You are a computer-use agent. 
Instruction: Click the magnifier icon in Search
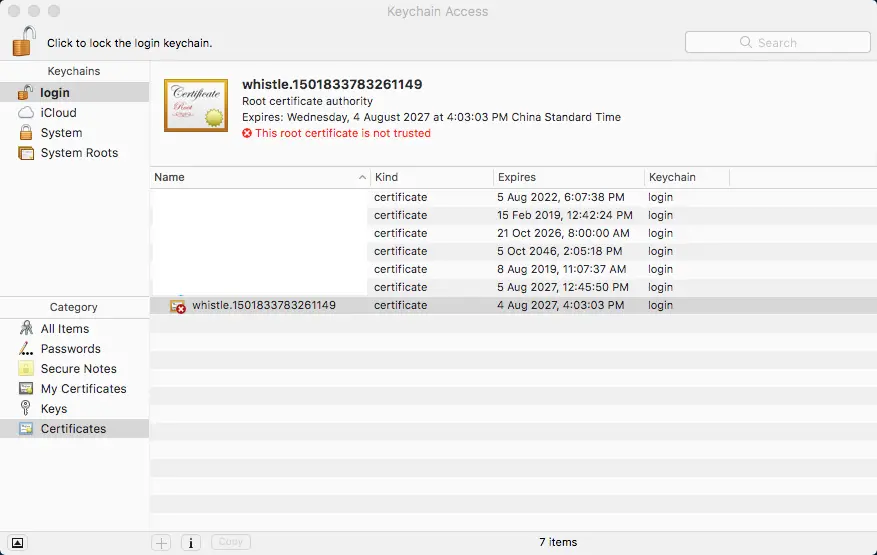coord(746,42)
